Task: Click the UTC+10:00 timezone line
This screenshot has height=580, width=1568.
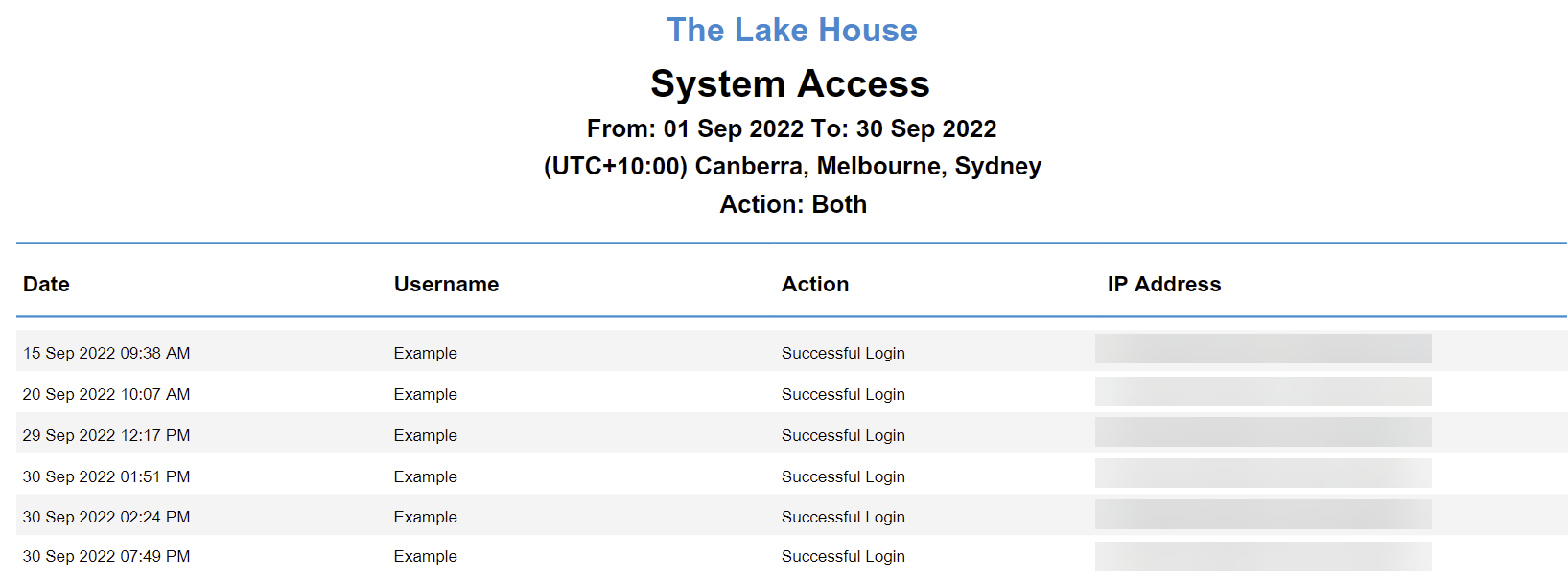Action: pos(792,166)
